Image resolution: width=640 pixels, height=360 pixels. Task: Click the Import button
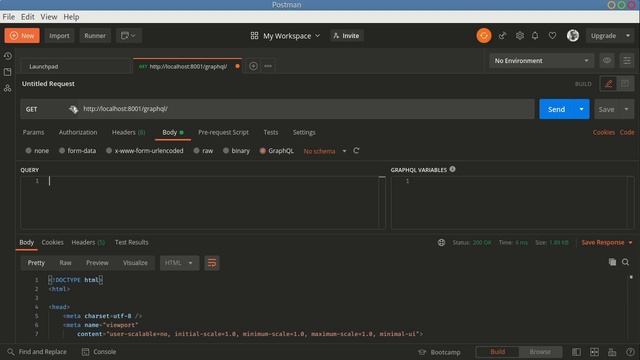[59, 36]
